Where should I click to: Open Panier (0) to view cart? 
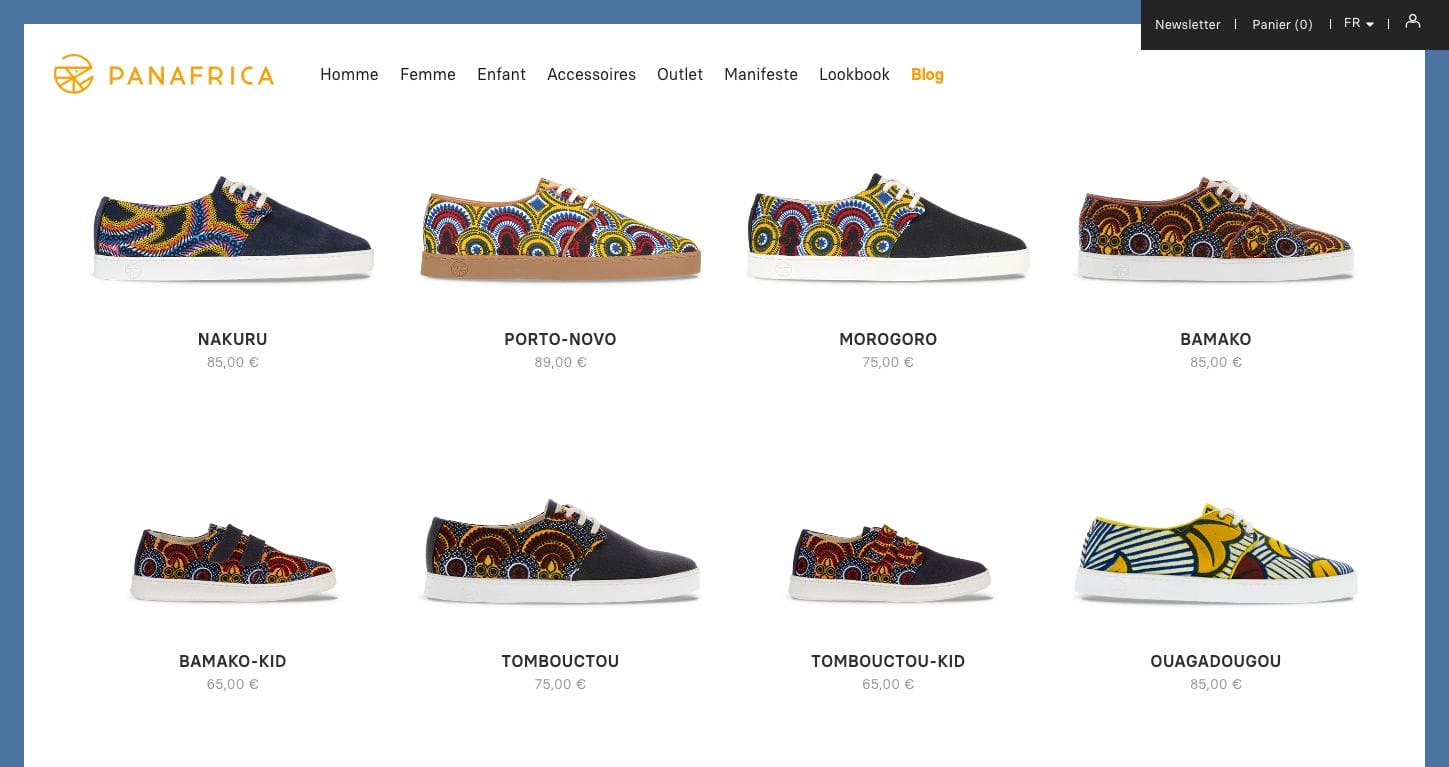click(x=1282, y=24)
